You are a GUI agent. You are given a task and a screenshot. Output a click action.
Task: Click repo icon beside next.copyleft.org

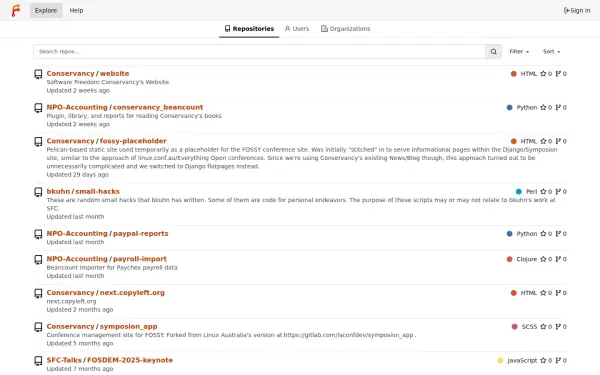click(38, 293)
